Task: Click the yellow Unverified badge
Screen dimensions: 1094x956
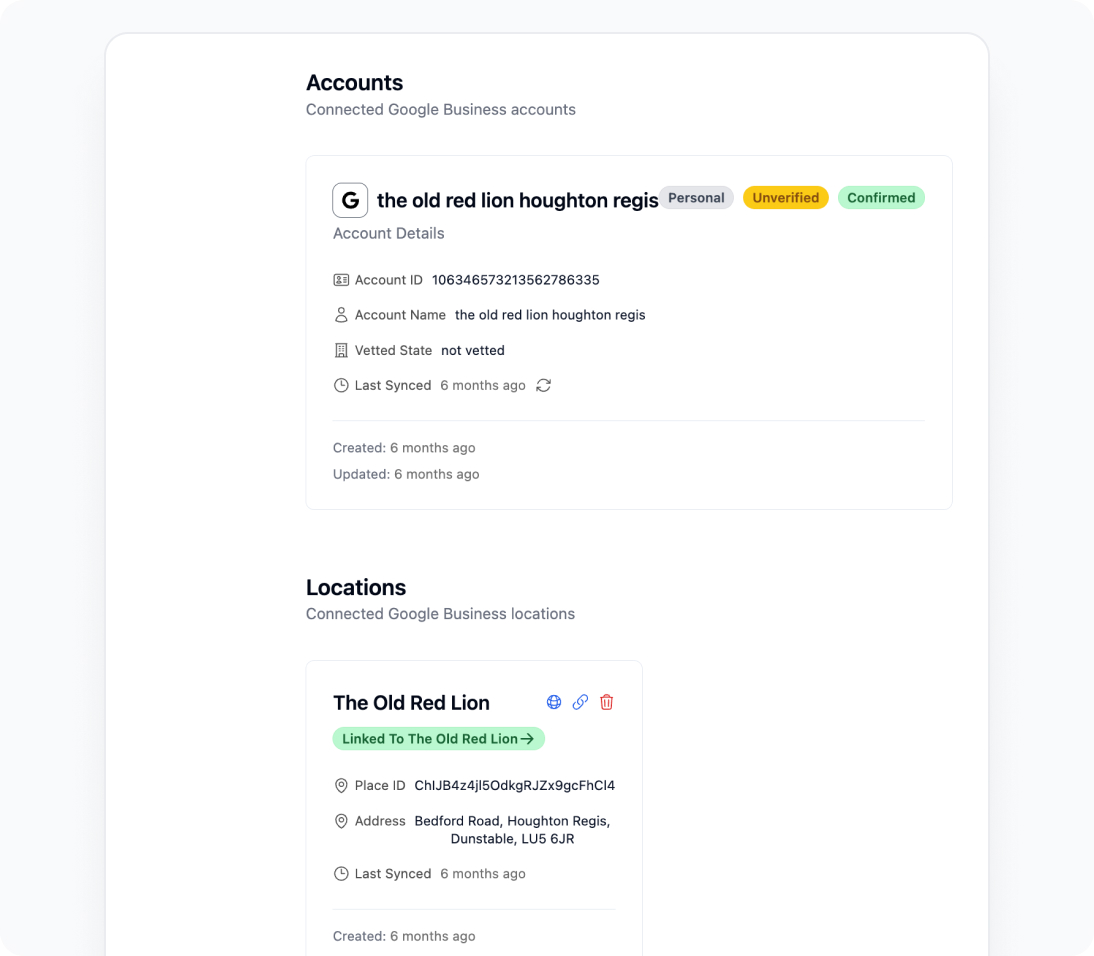Action: 785,198
